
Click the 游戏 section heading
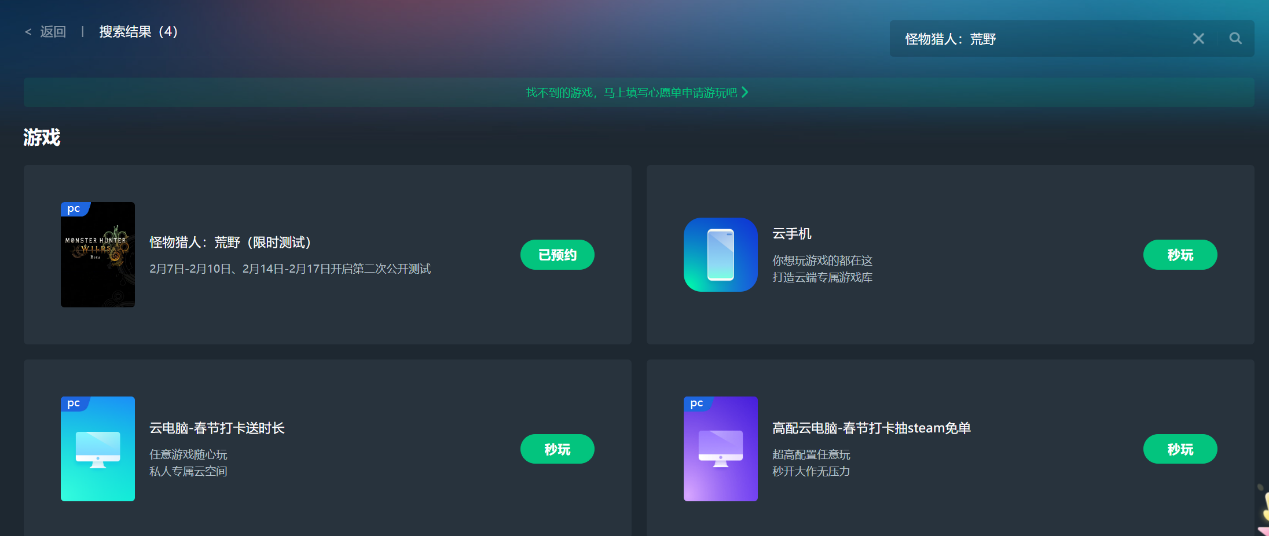(x=42, y=138)
